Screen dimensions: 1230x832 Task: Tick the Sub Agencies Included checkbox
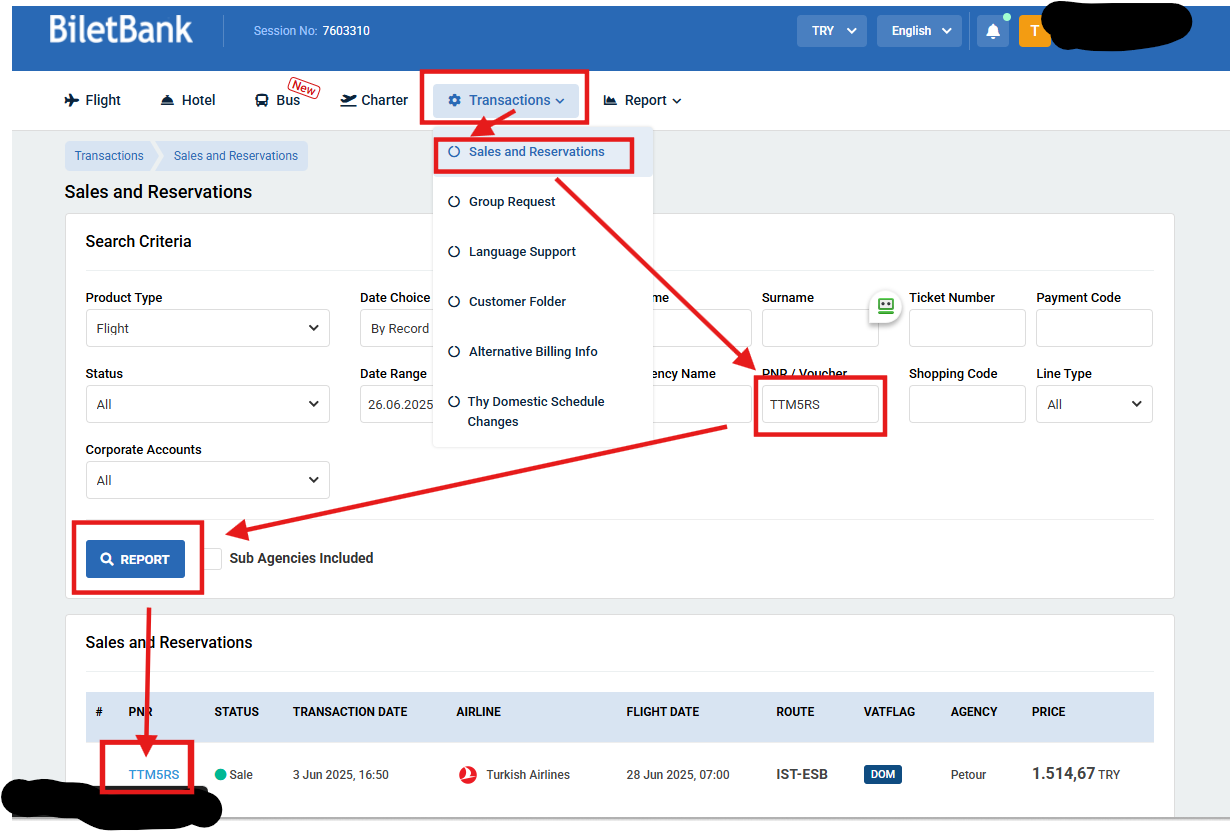212,558
